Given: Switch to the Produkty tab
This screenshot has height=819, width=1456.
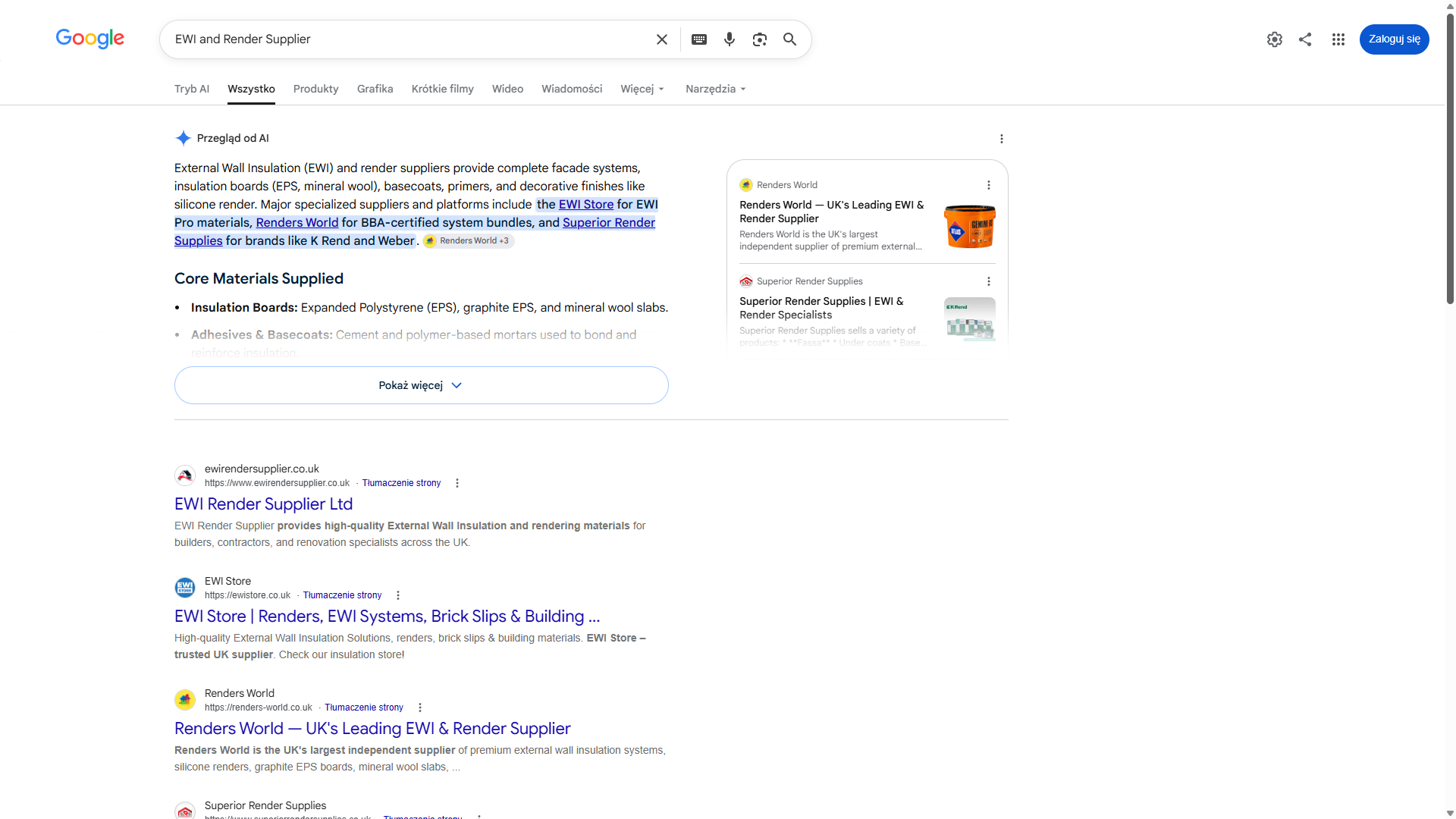Looking at the screenshot, I should tap(316, 89).
